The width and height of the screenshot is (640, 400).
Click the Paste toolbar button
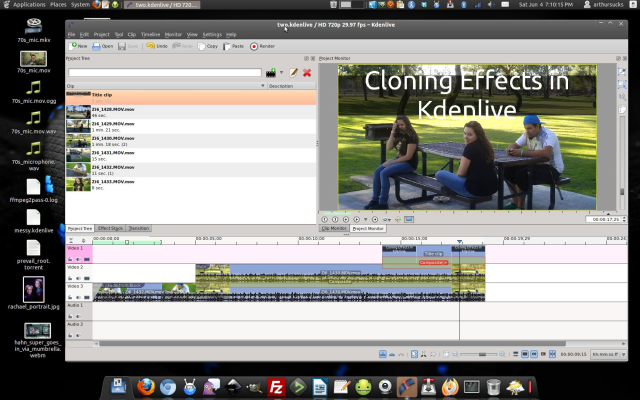pos(233,46)
